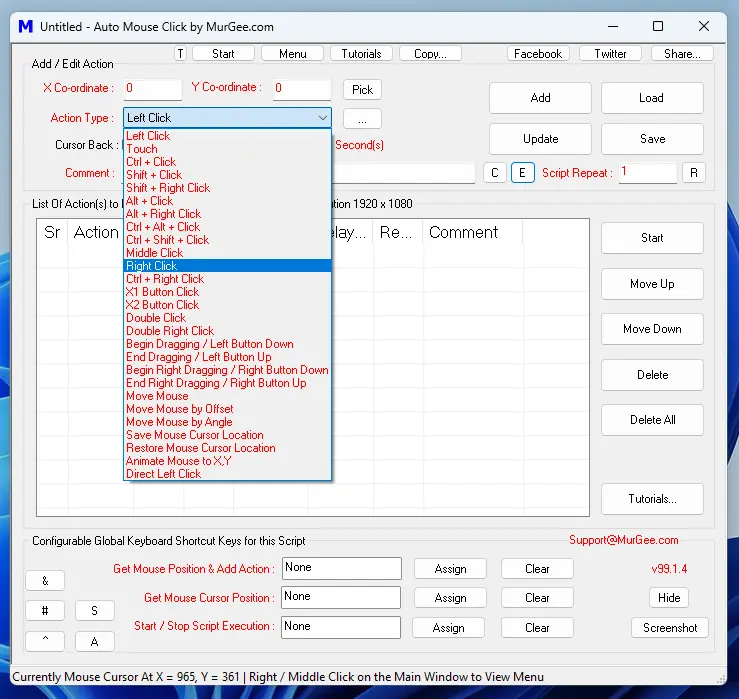Choose Ctrl + Right Click option

coord(227,279)
